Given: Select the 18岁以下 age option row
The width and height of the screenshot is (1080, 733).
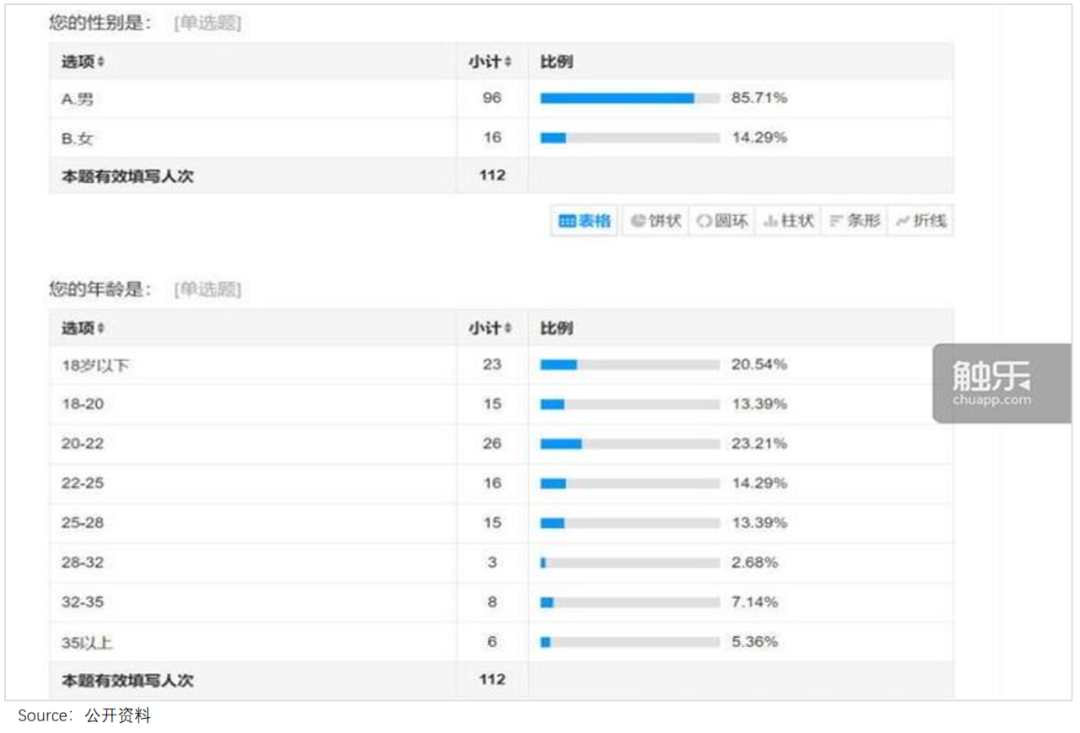Looking at the screenshot, I should (95, 365).
